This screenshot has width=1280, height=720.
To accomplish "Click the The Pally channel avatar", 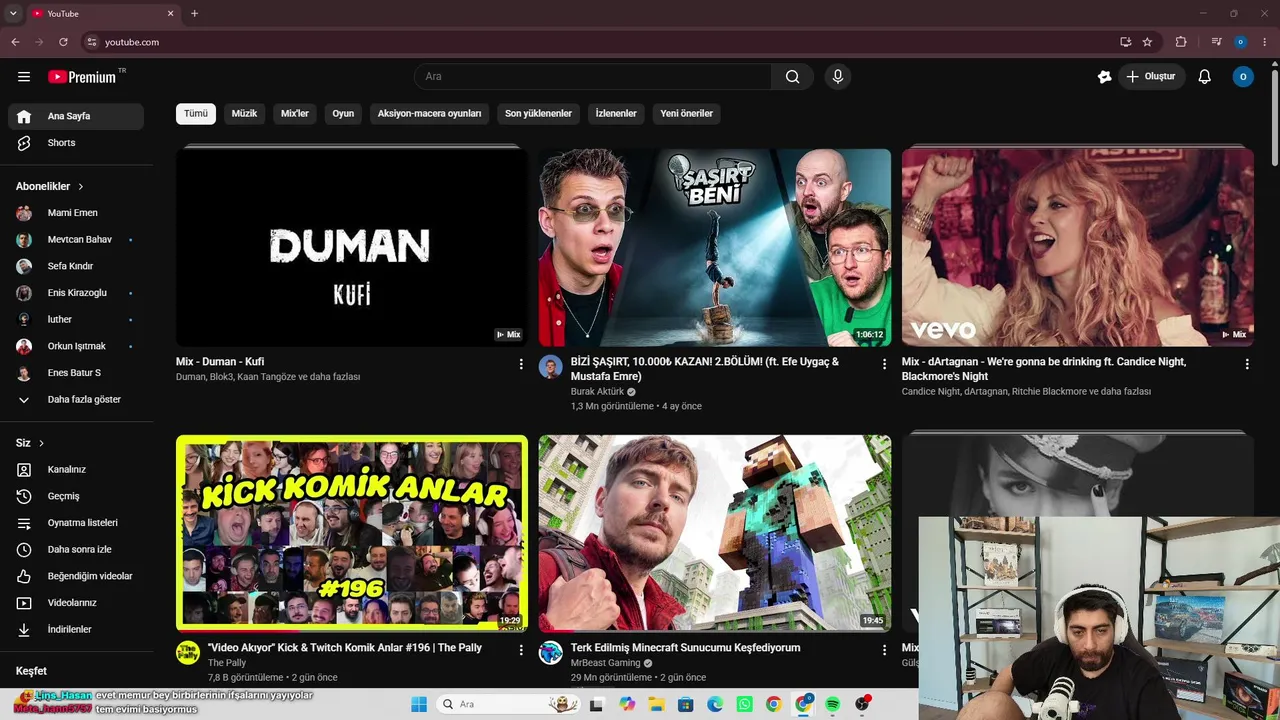I will click(188, 653).
